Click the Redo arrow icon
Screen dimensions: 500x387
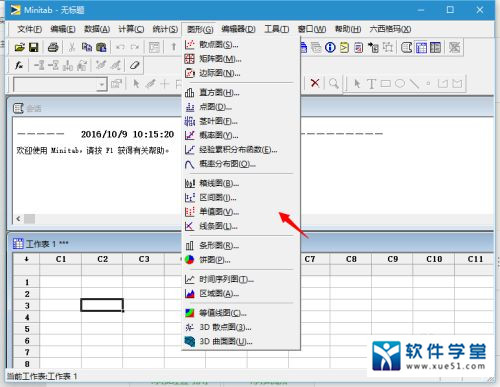pyautogui.click(x=135, y=47)
